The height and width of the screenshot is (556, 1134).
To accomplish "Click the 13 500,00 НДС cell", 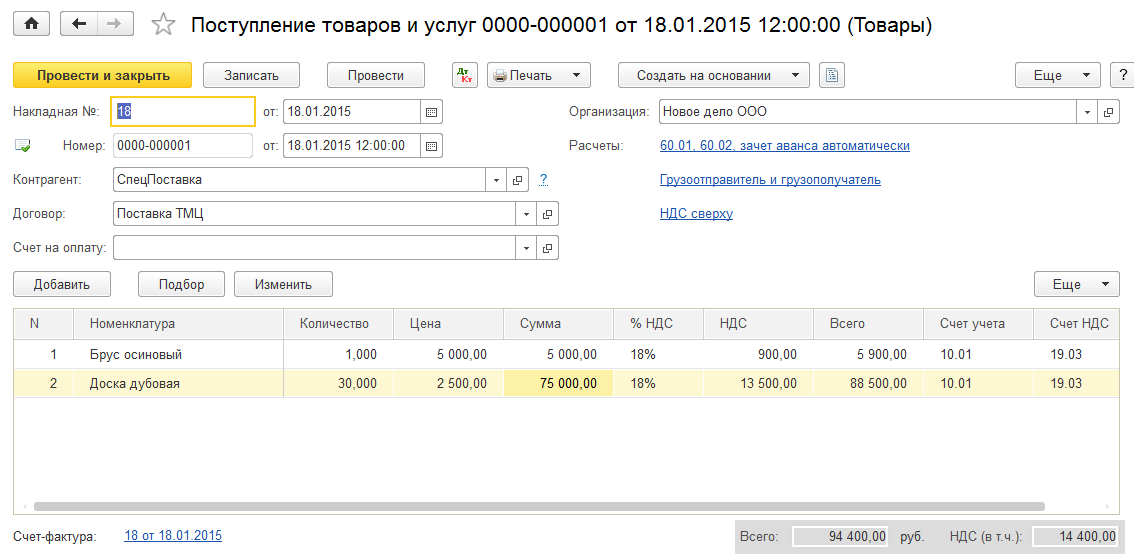I will [x=758, y=384].
